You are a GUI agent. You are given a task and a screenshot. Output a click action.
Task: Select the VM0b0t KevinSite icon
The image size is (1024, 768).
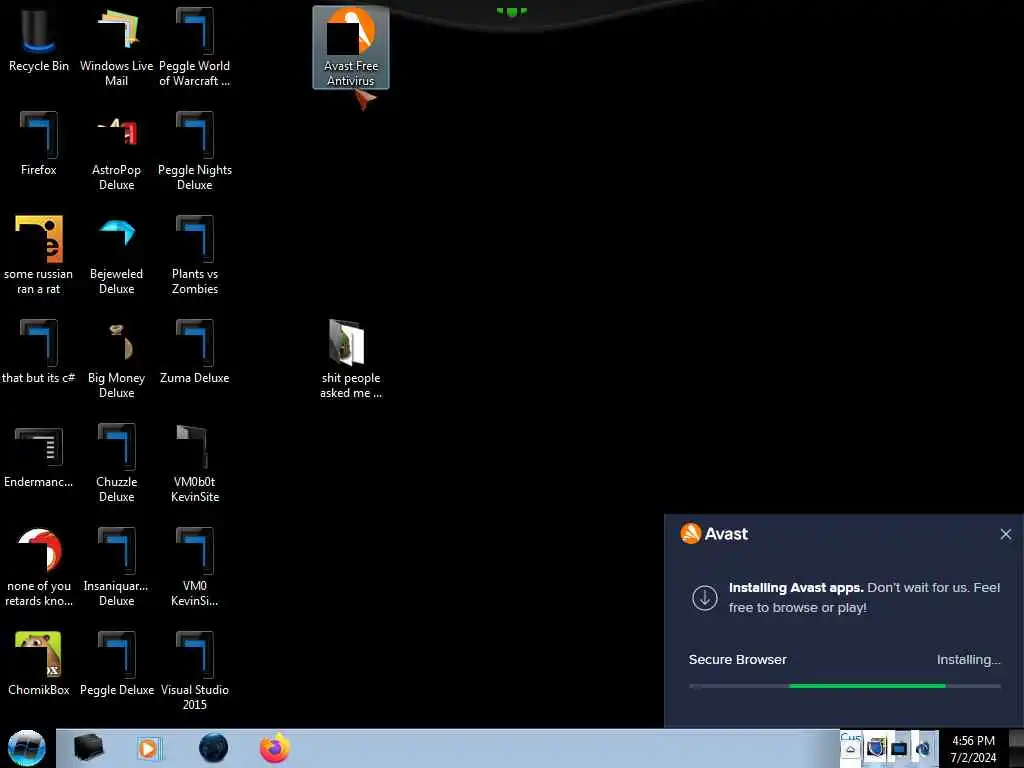[195, 462]
